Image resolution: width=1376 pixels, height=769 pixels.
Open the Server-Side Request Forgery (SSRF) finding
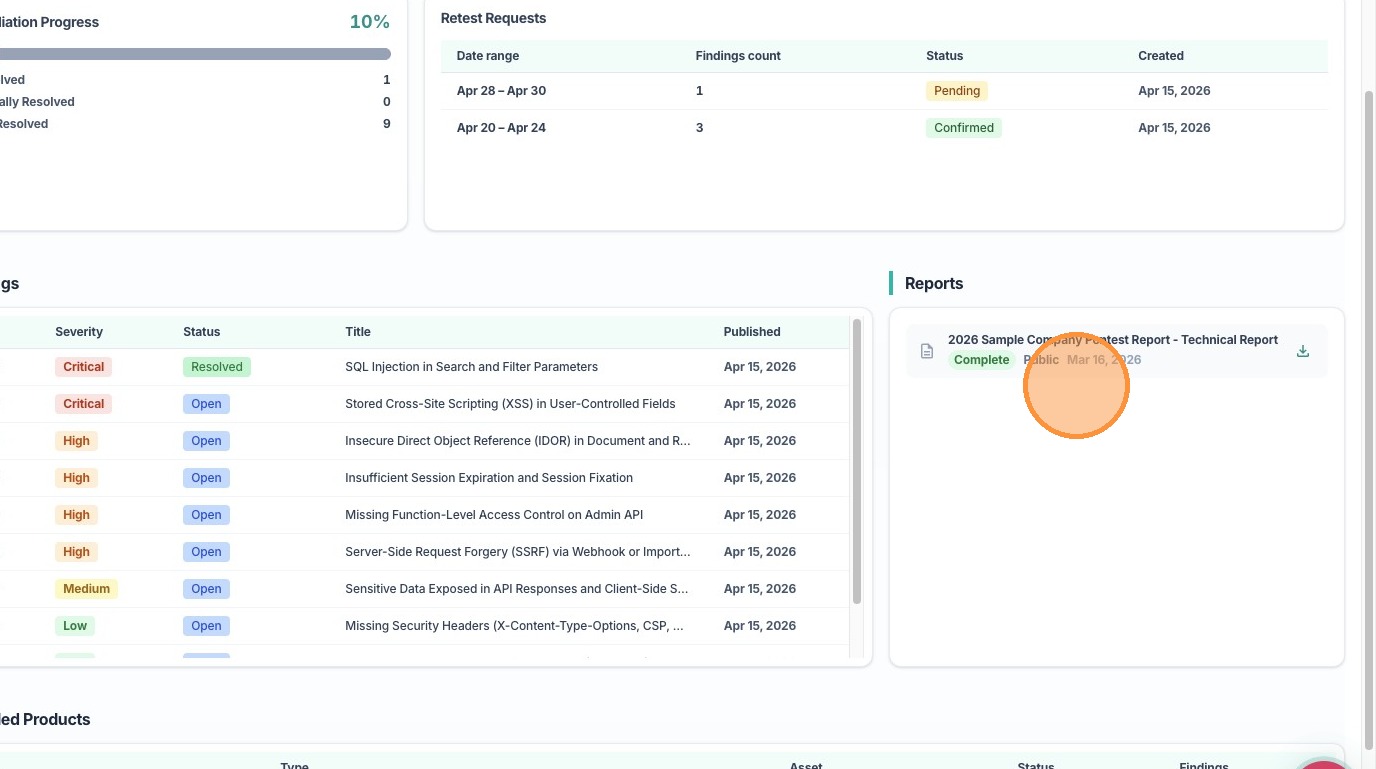pos(518,552)
